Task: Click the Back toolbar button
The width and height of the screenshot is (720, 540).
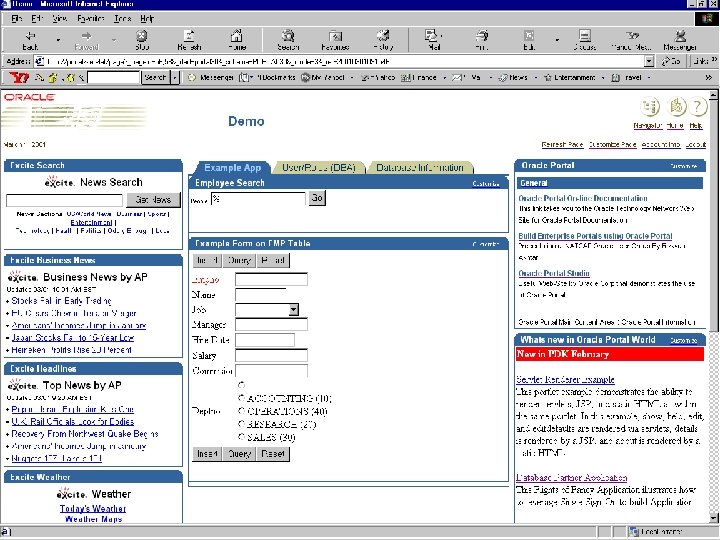Action: (30, 40)
